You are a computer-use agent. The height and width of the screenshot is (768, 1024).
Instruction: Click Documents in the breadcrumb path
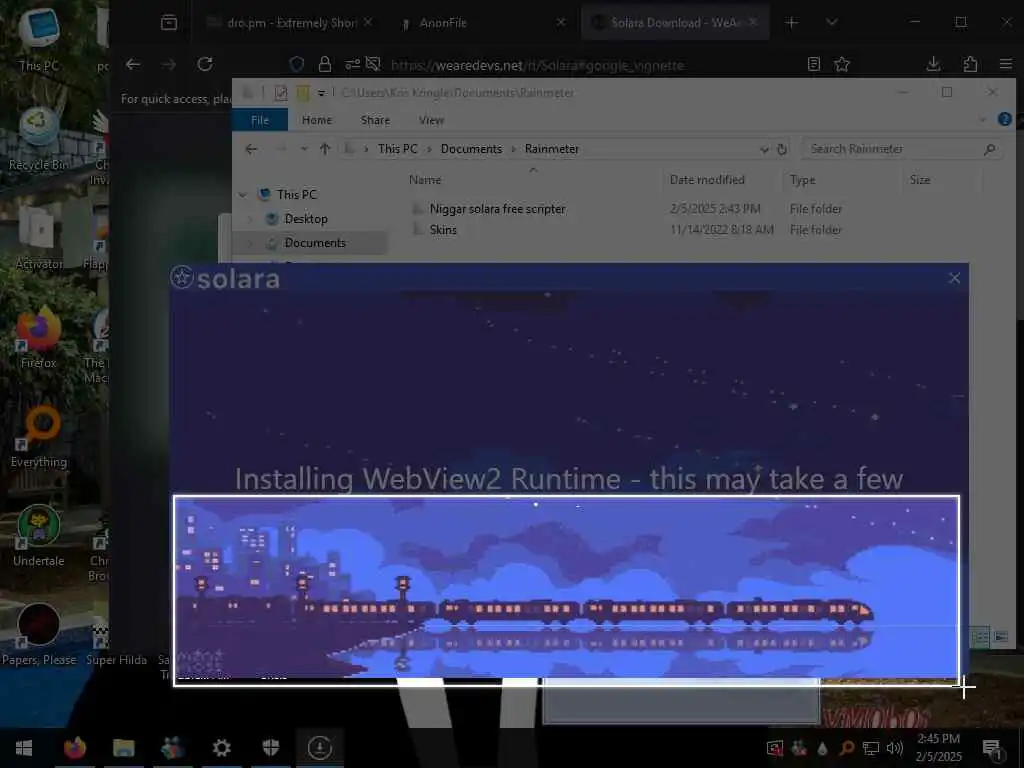[472, 149]
